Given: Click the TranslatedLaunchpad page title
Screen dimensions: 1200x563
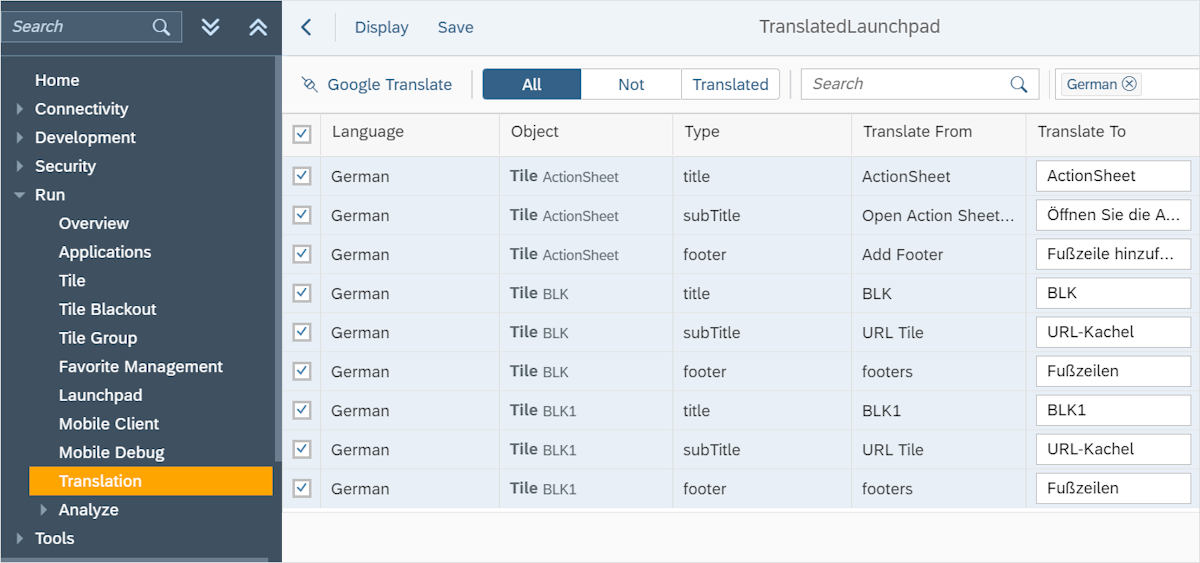Looking at the screenshot, I should 849,27.
